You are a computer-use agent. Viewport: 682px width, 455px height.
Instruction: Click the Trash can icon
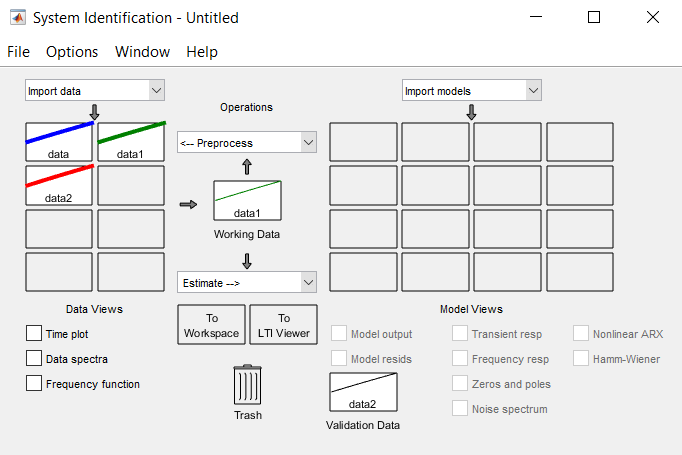tap(247, 385)
